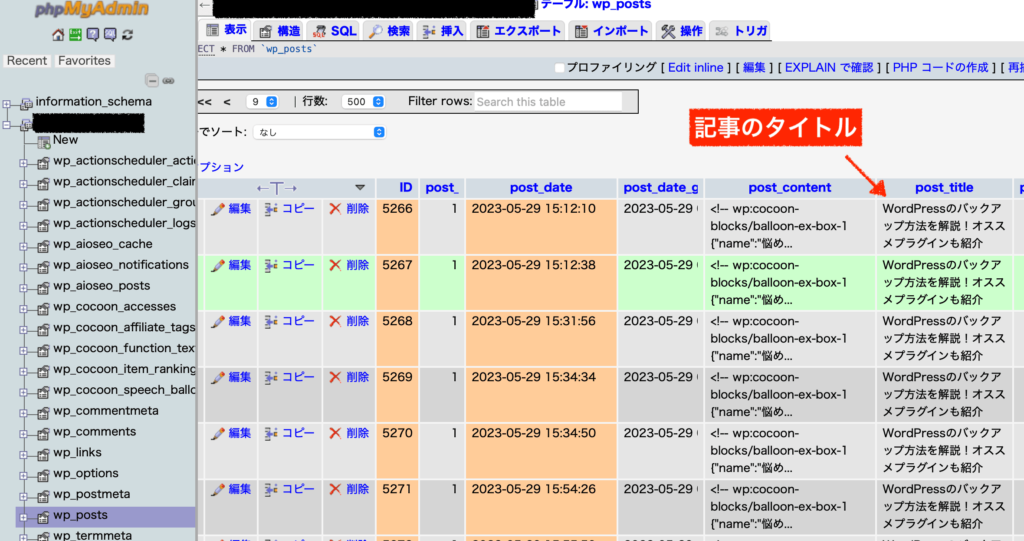Click the PHP コードの作成 link
1024x541 pixels.
pyautogui.click(x=940, y=68)
